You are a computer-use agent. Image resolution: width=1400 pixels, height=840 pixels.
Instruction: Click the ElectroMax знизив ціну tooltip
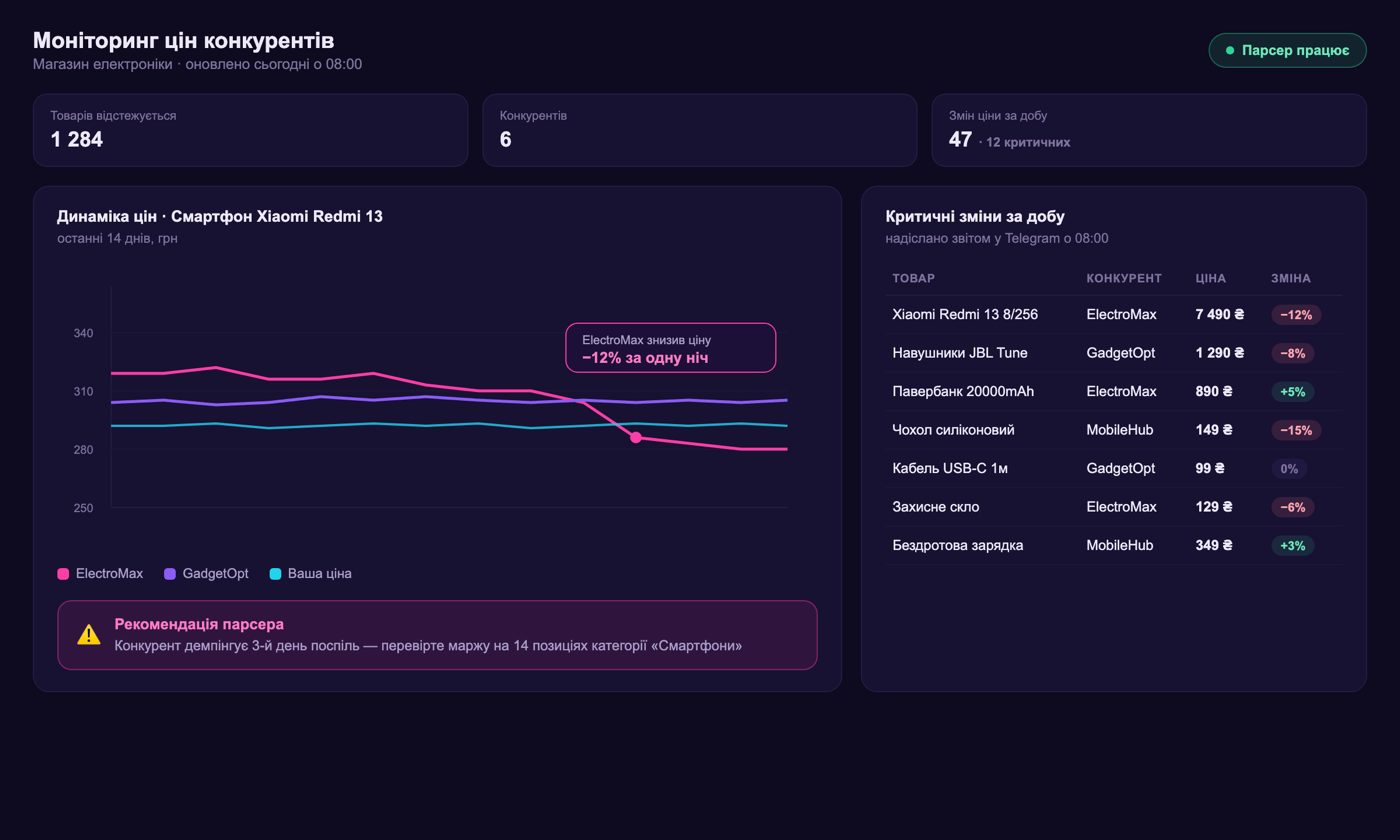pos(671,348)
